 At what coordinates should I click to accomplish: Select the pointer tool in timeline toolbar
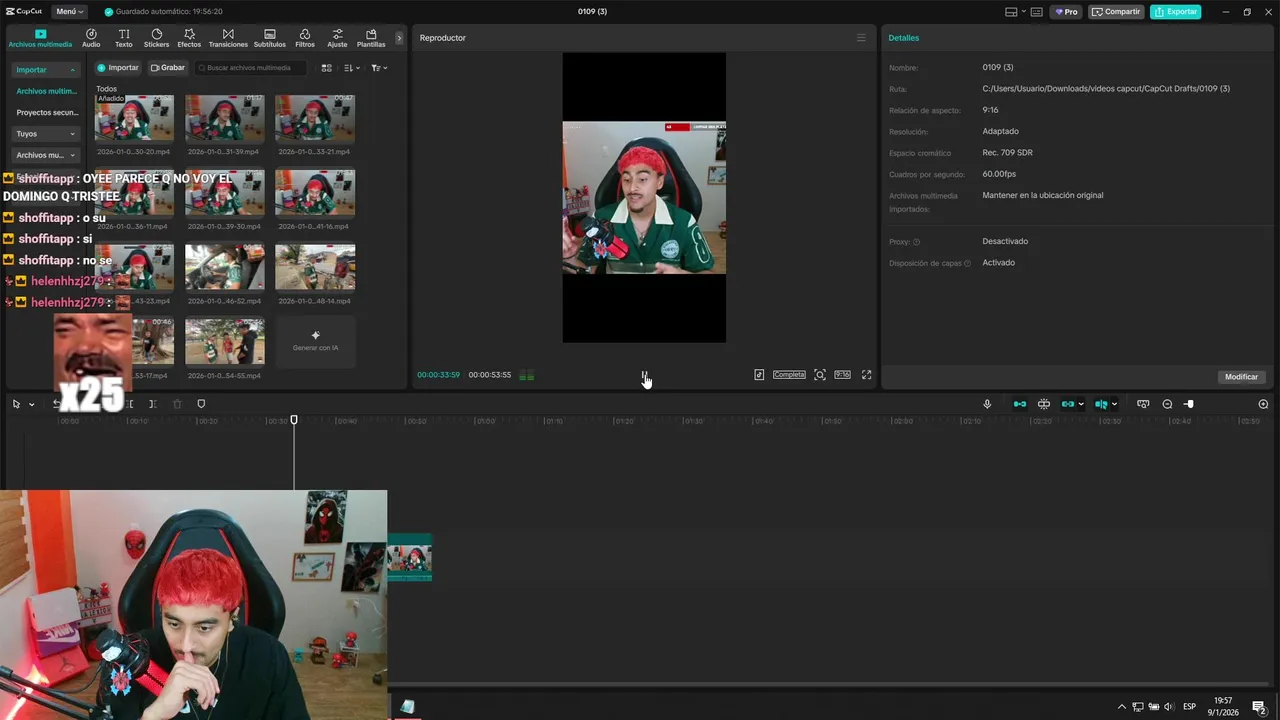point(16,404)
